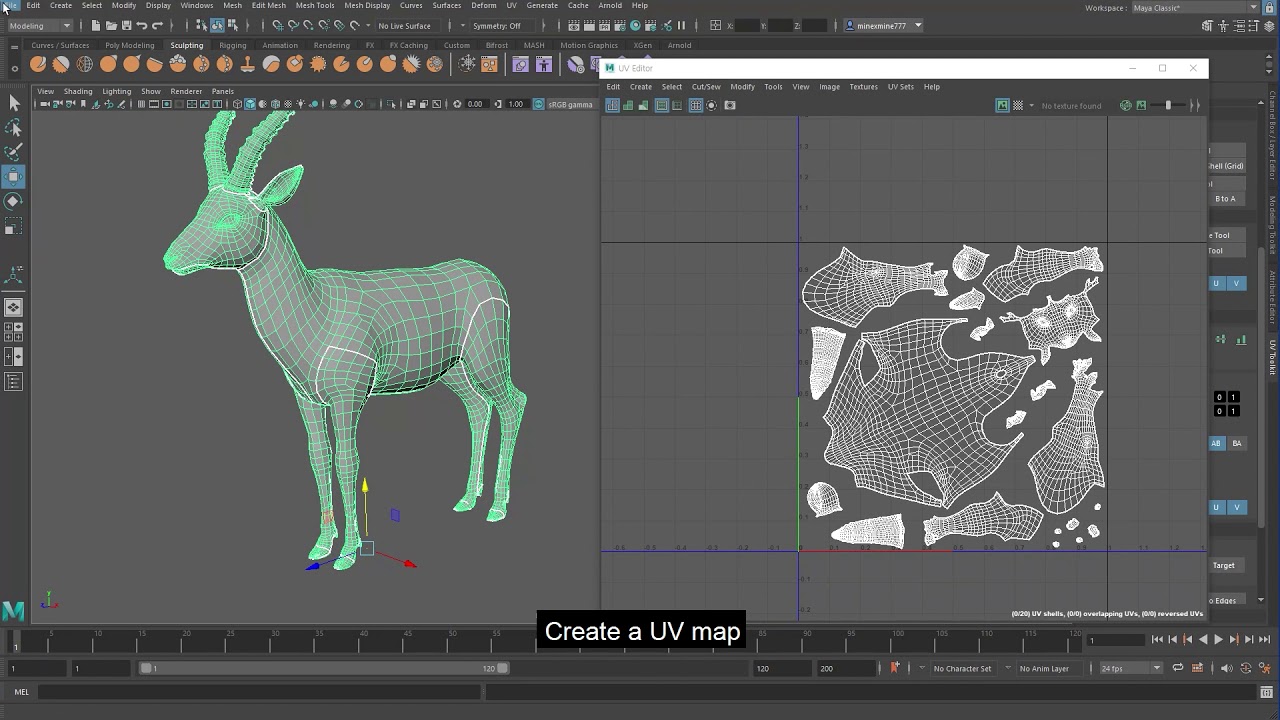
Task: Select the first sculpt brush on the Sculpting shelf
Action: tap(38, 64)
